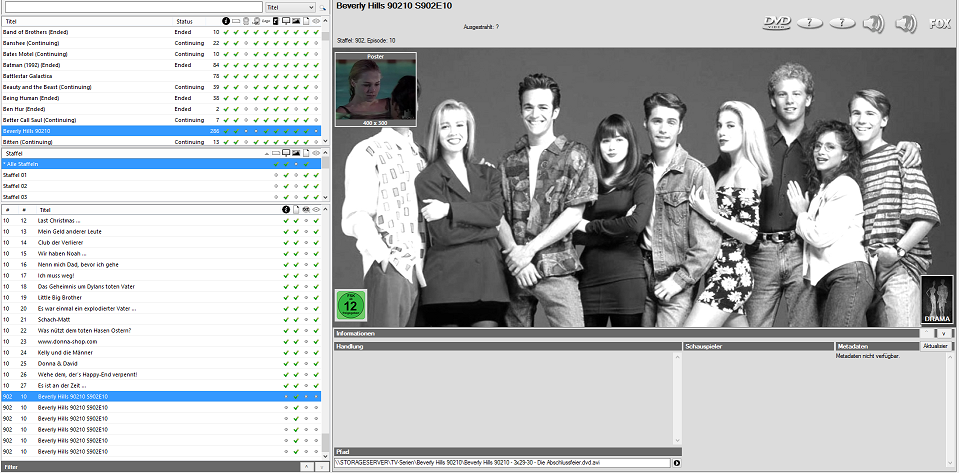Image resolution: width=959 pixels, height=473 pixels.
Task: Click the info column icon in series list header
Action: [226, 21]
